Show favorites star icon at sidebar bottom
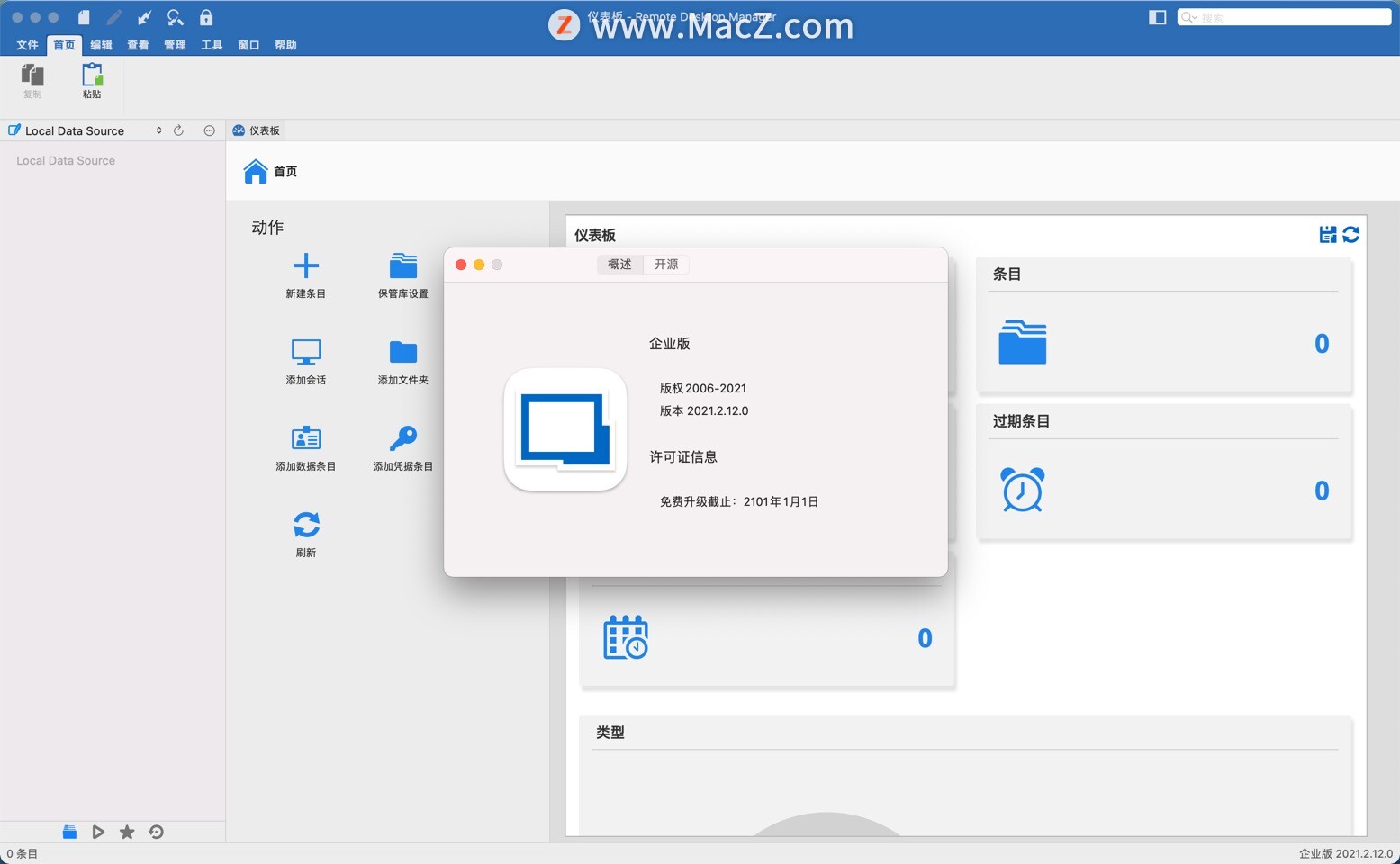This screenshot has width=1400, height=864. point(127,832)
